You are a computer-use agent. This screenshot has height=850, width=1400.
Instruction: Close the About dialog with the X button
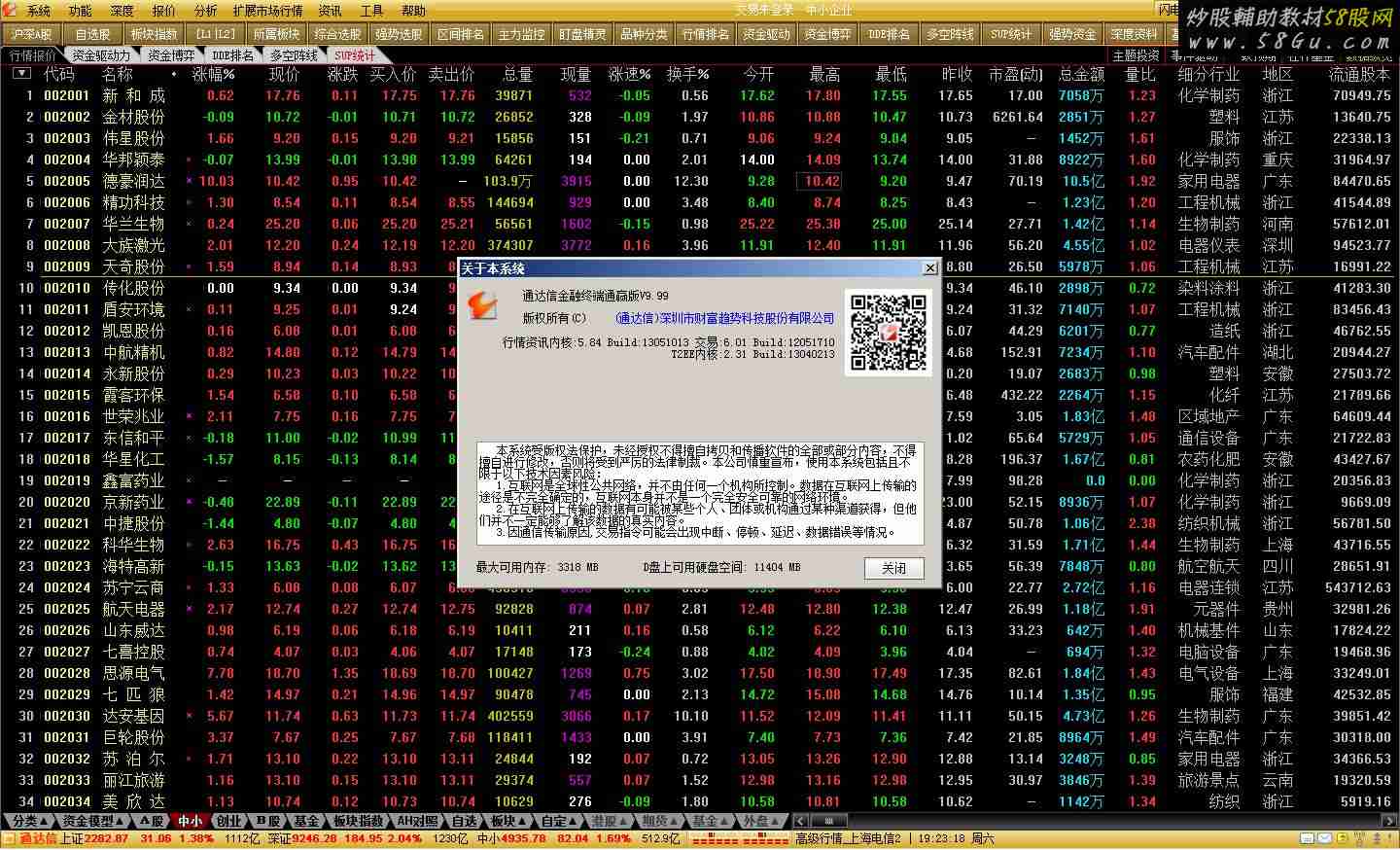pos(929,267)
